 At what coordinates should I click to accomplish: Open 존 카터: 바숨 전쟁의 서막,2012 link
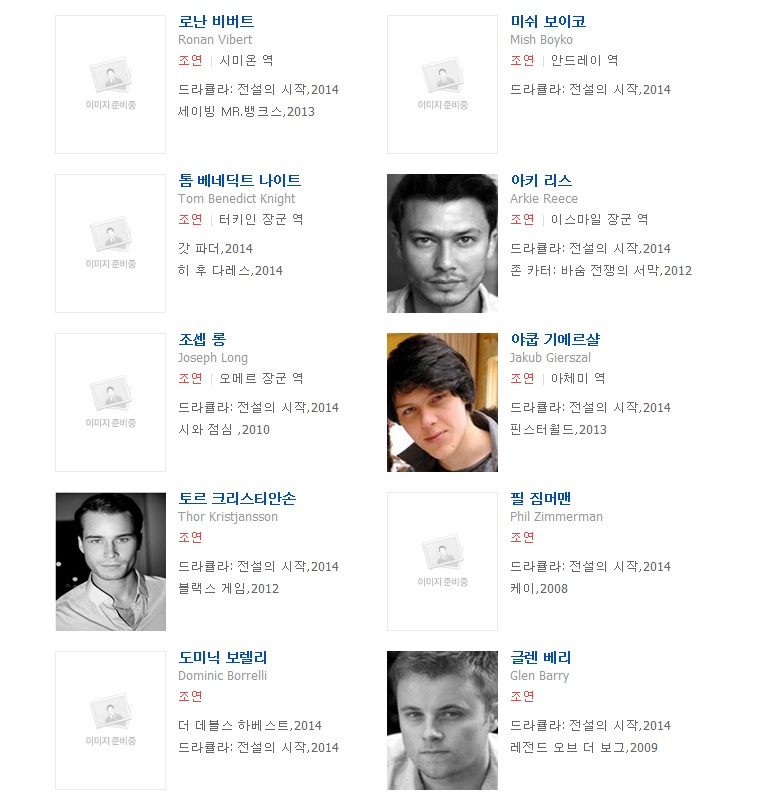(x=601, y=270)
